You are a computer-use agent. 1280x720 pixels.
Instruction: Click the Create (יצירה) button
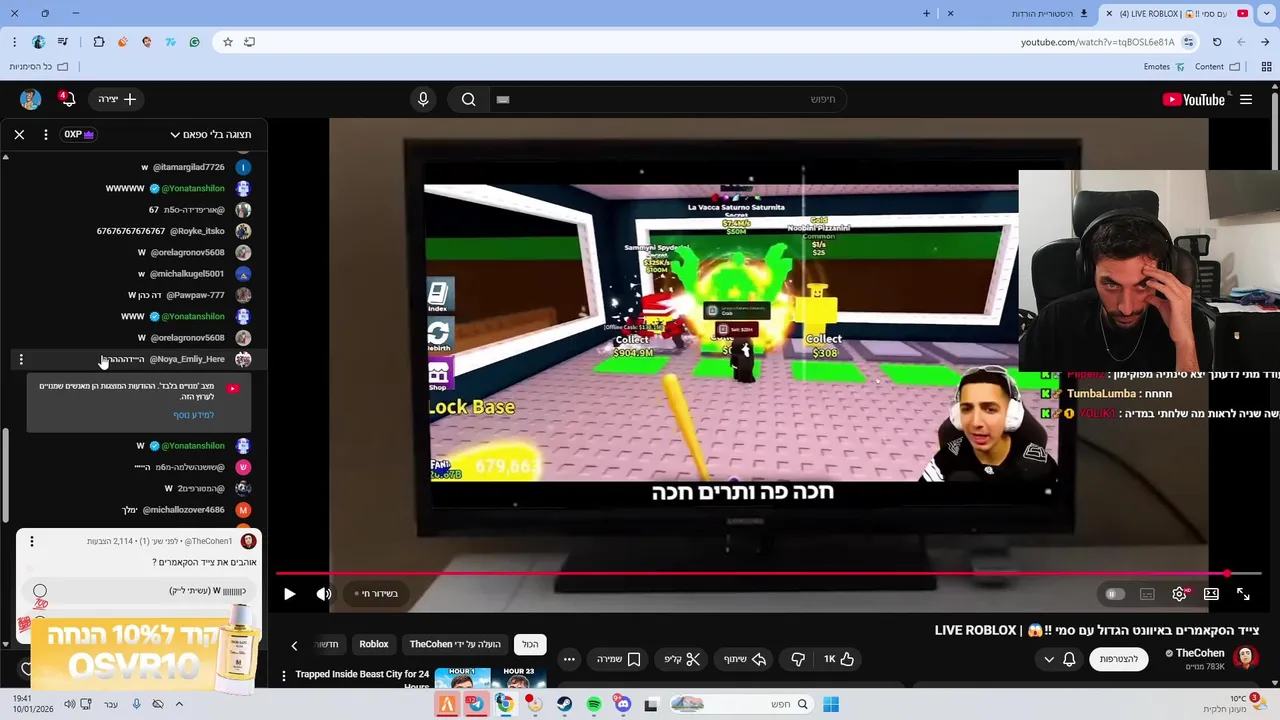click(x=117, y=99)
